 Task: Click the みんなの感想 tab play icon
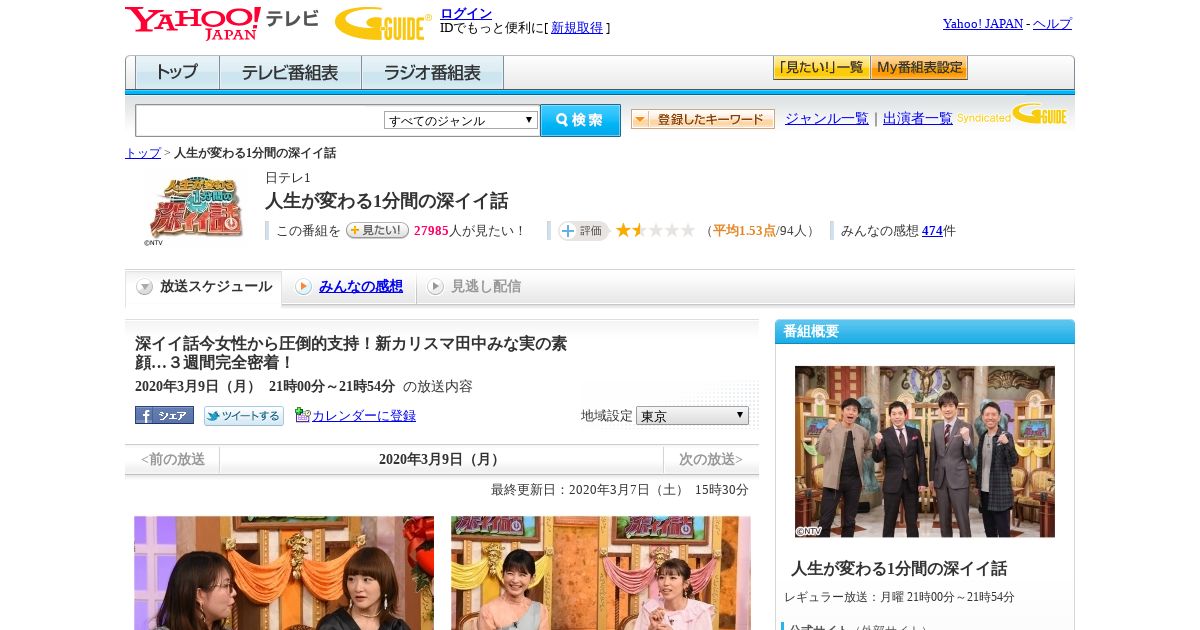[x=303, y=287]
